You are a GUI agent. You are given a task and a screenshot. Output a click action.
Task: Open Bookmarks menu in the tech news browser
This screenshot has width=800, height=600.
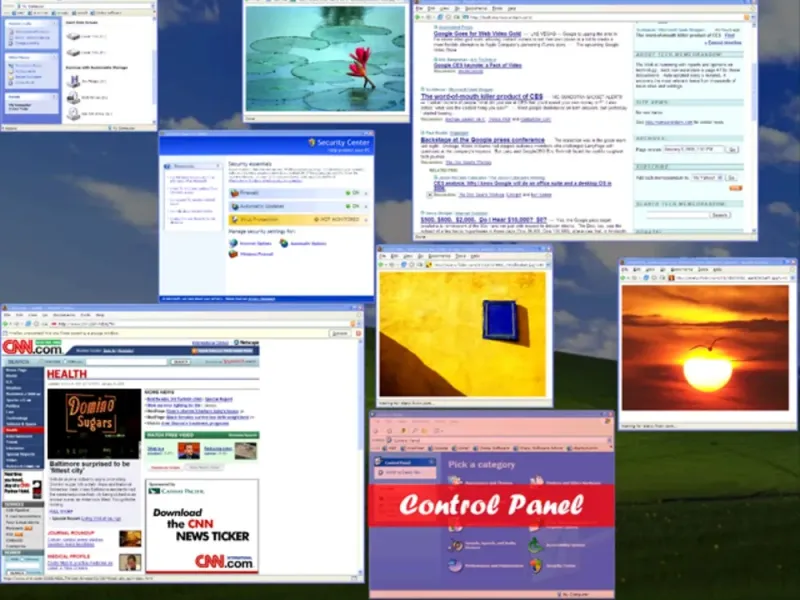[476, 9]
